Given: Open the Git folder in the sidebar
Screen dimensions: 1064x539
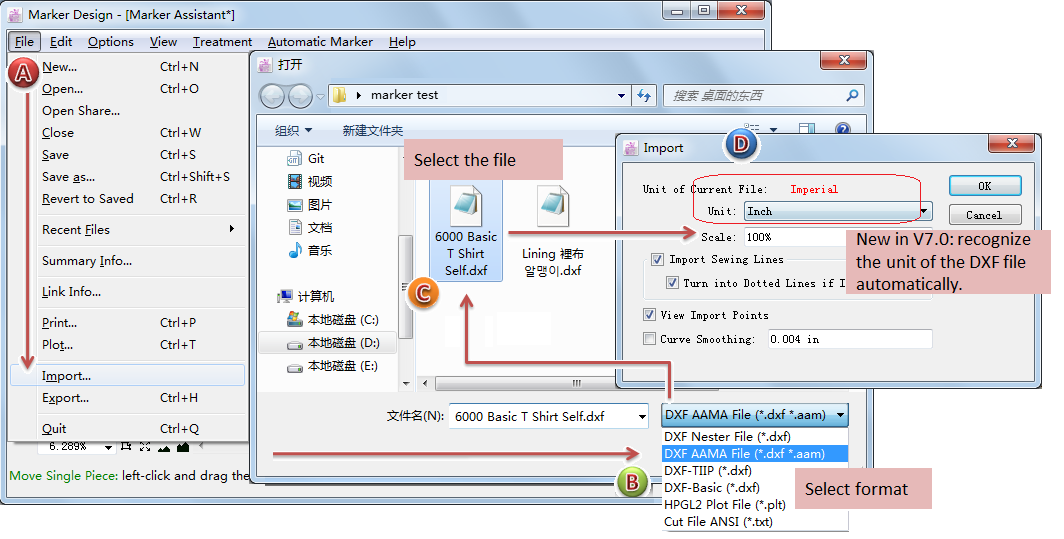Looking at the screenshot, I should click(294, 158).
